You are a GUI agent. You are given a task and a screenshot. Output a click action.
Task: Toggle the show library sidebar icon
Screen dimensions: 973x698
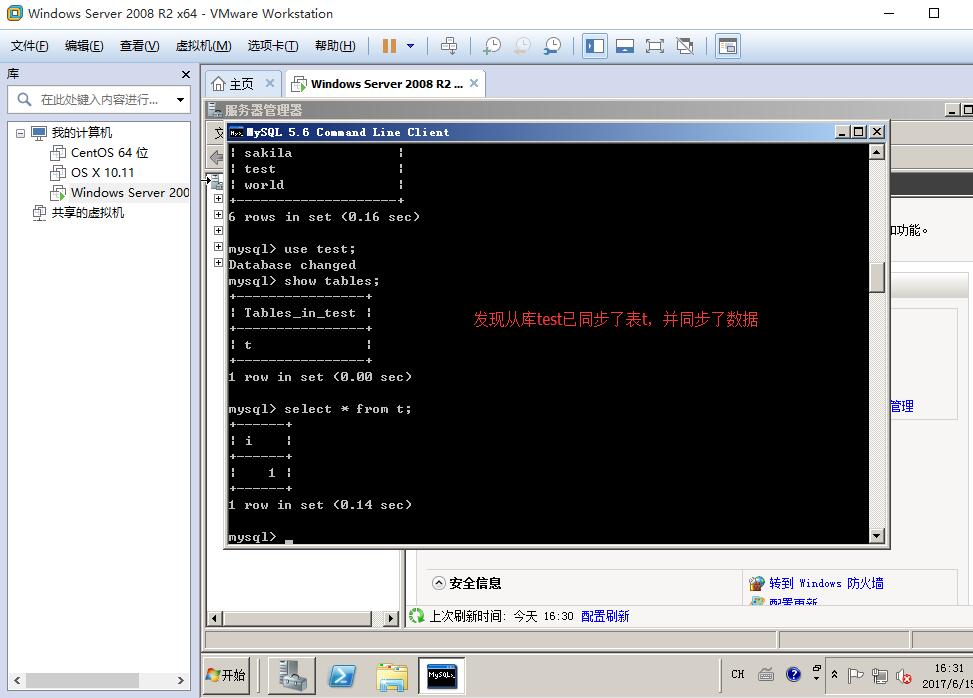tap(594, 46)
